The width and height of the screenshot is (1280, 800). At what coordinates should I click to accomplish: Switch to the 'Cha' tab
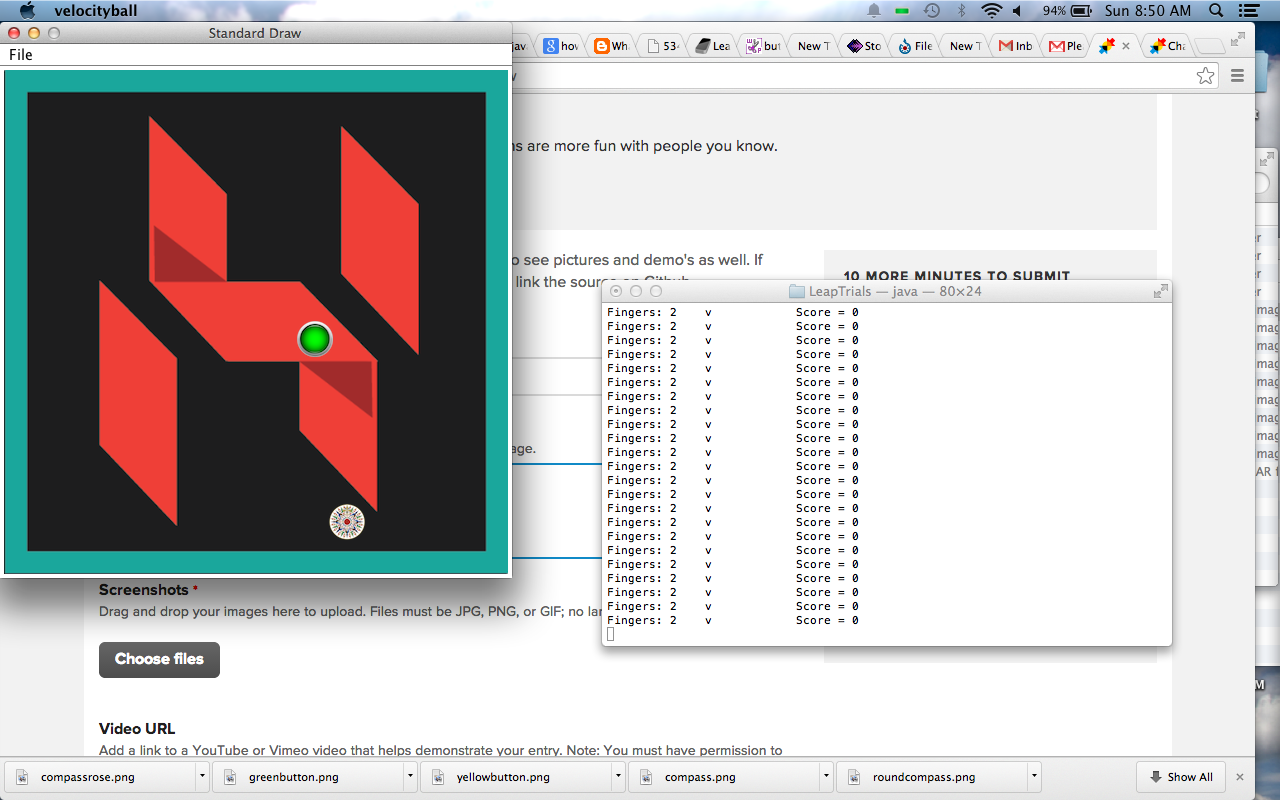click(1168, 46)
